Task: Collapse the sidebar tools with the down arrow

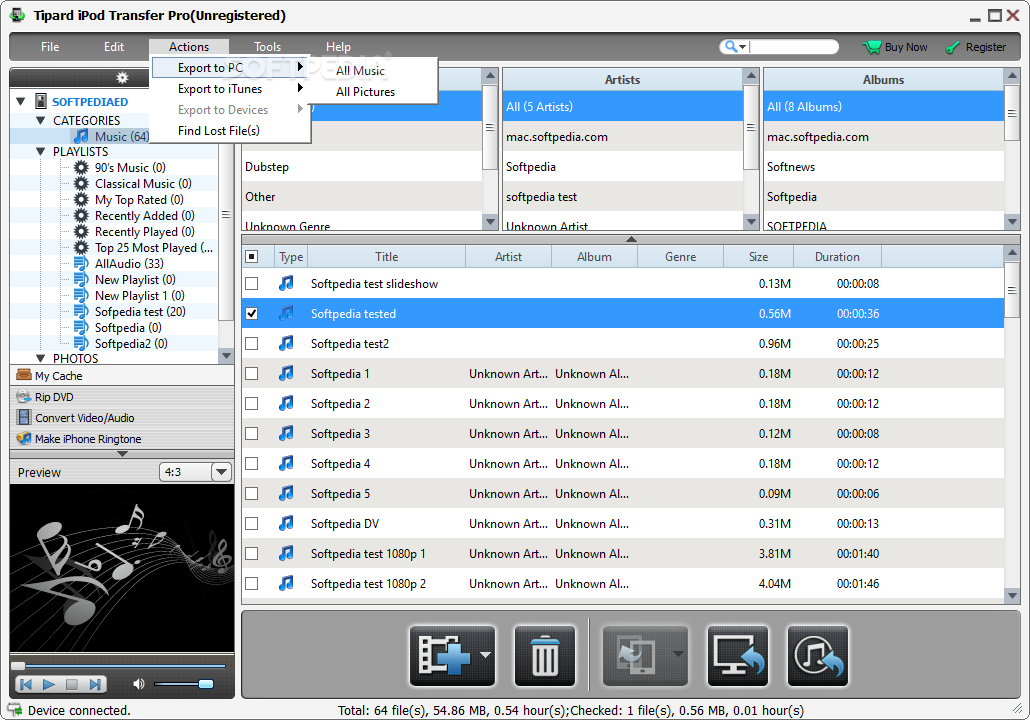Action: 122,454
